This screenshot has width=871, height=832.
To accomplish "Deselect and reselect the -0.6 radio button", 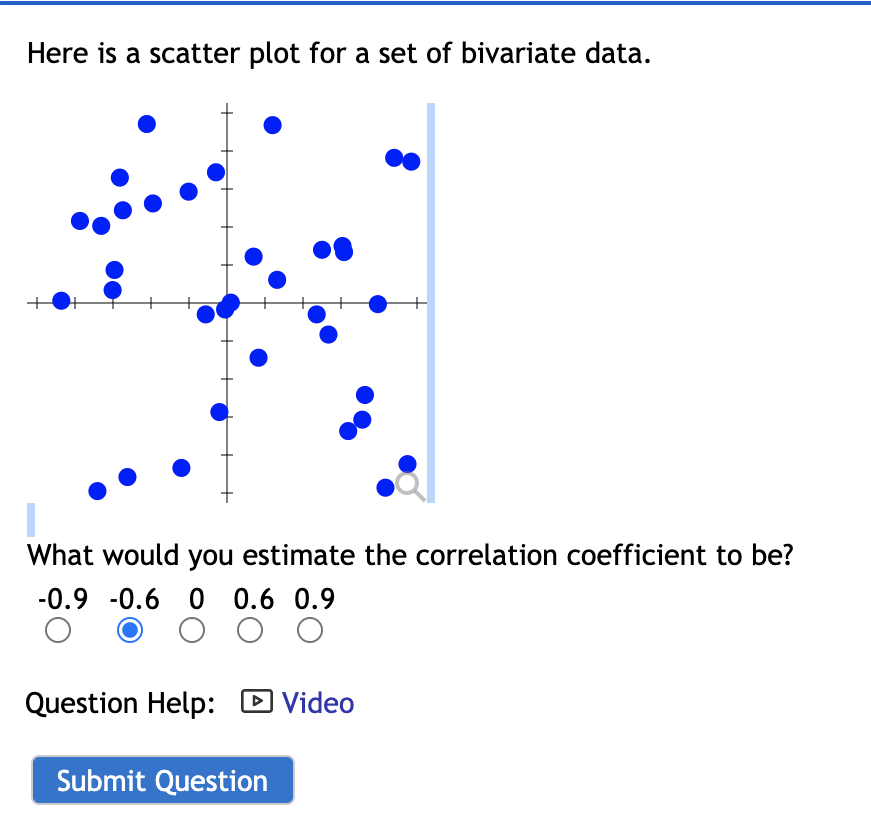I will point(129,630).
